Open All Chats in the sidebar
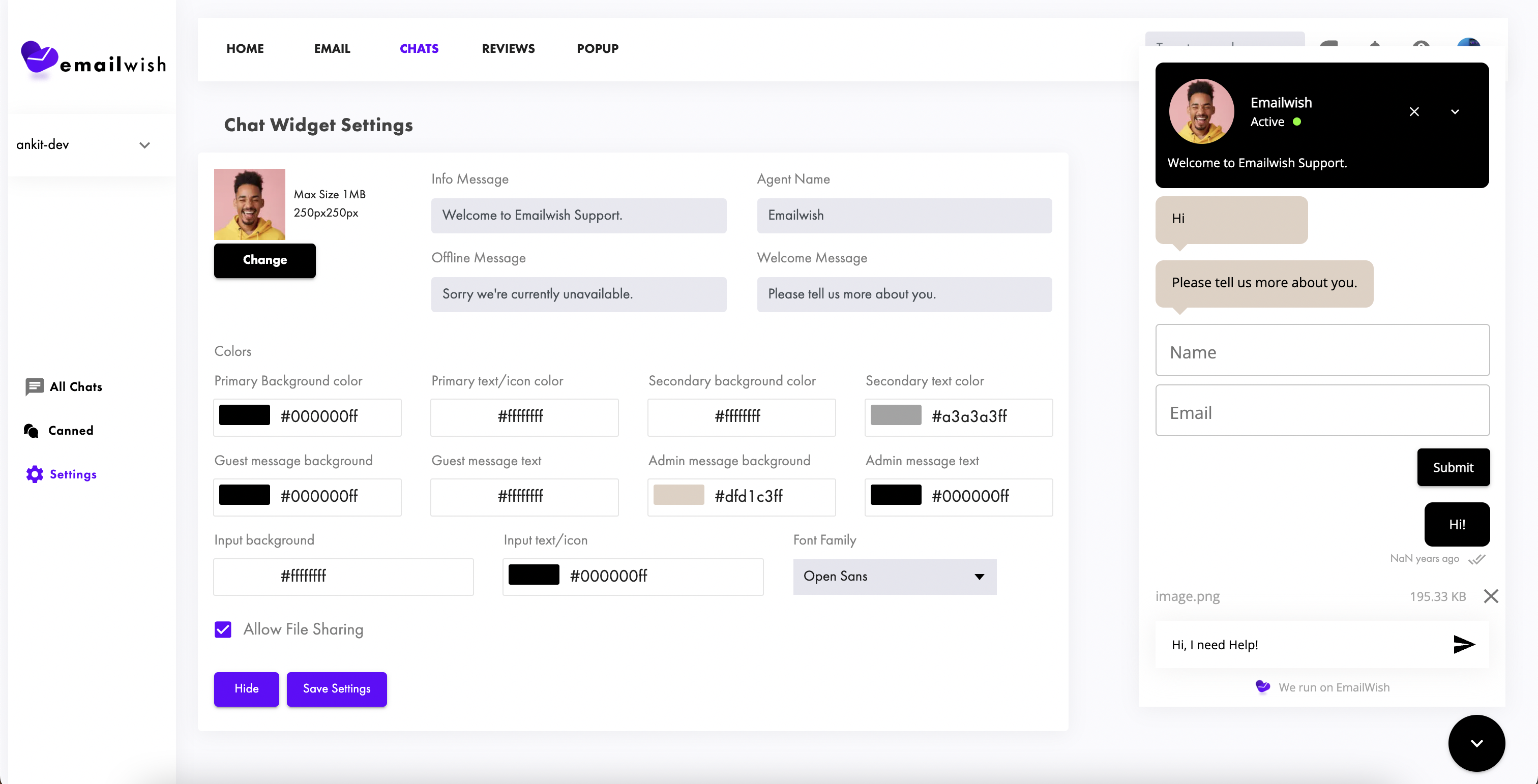This screenshot has width=1538, height=784. (x=64, y=386)
